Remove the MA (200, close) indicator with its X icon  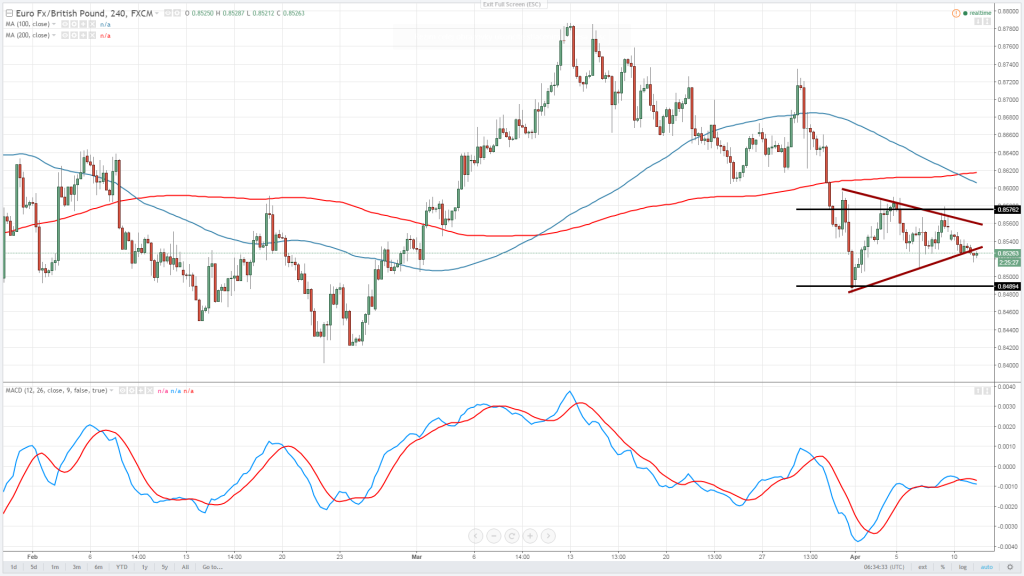[x=92, y=35]
